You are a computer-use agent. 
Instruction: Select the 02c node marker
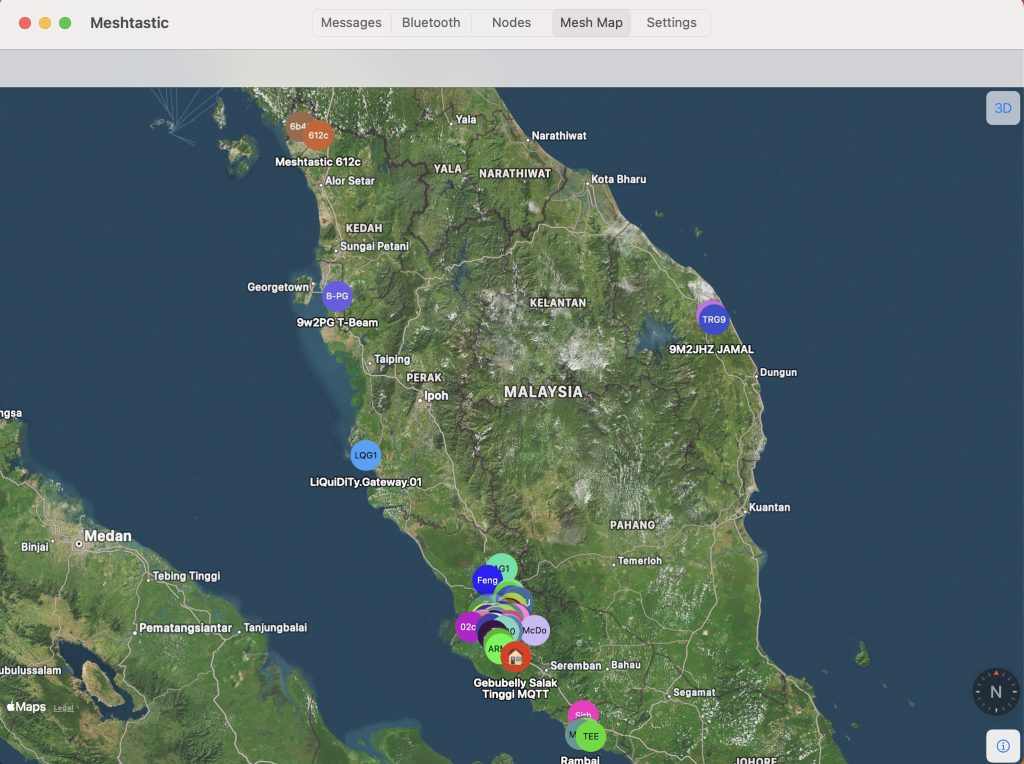click(466, 627)
